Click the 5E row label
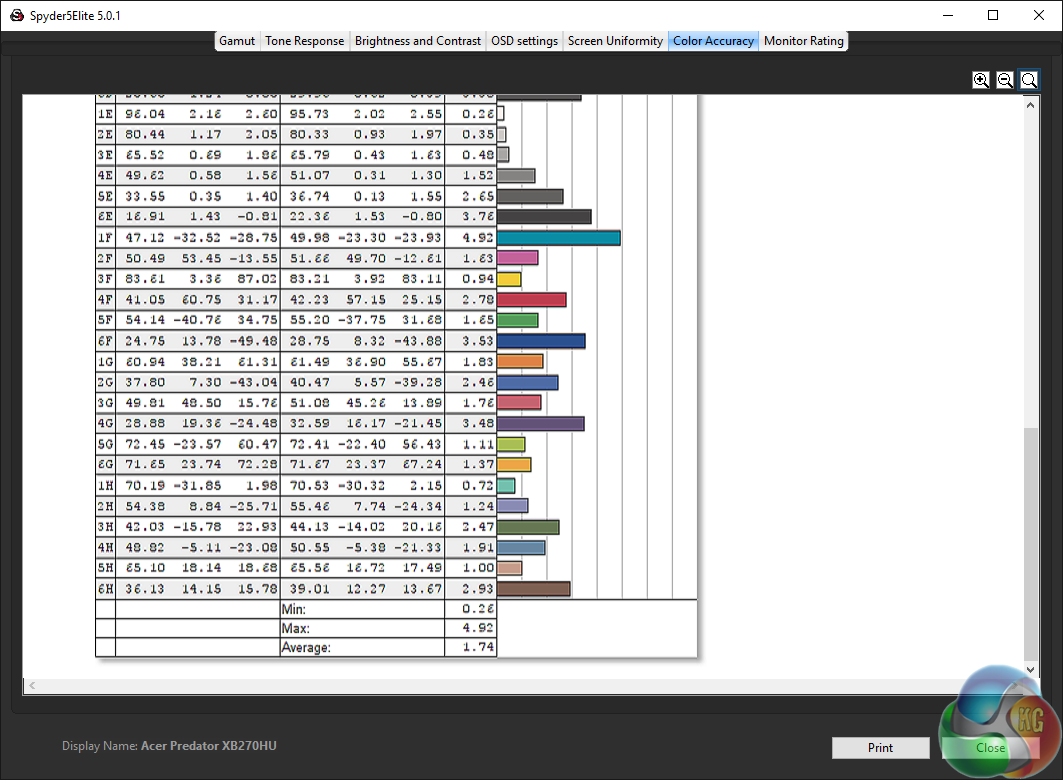The image size is (1063, 780). [106, 197]
